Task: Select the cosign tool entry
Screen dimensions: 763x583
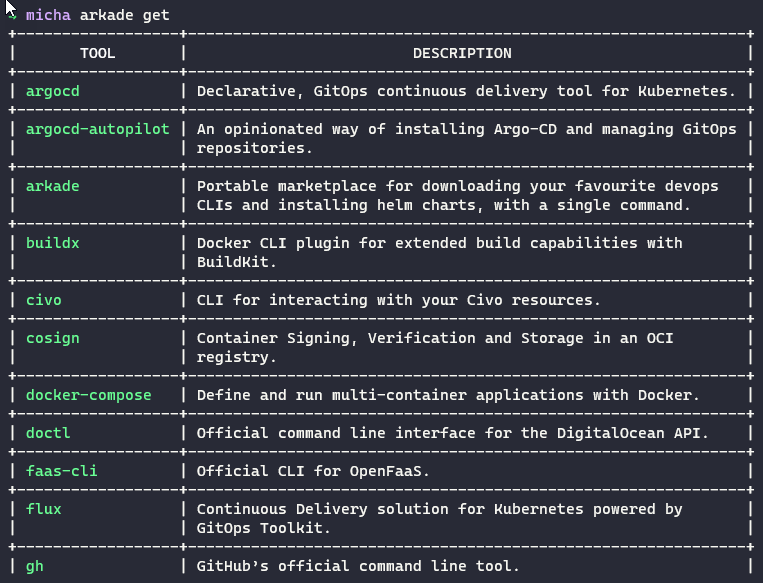Action: point(51,338)
